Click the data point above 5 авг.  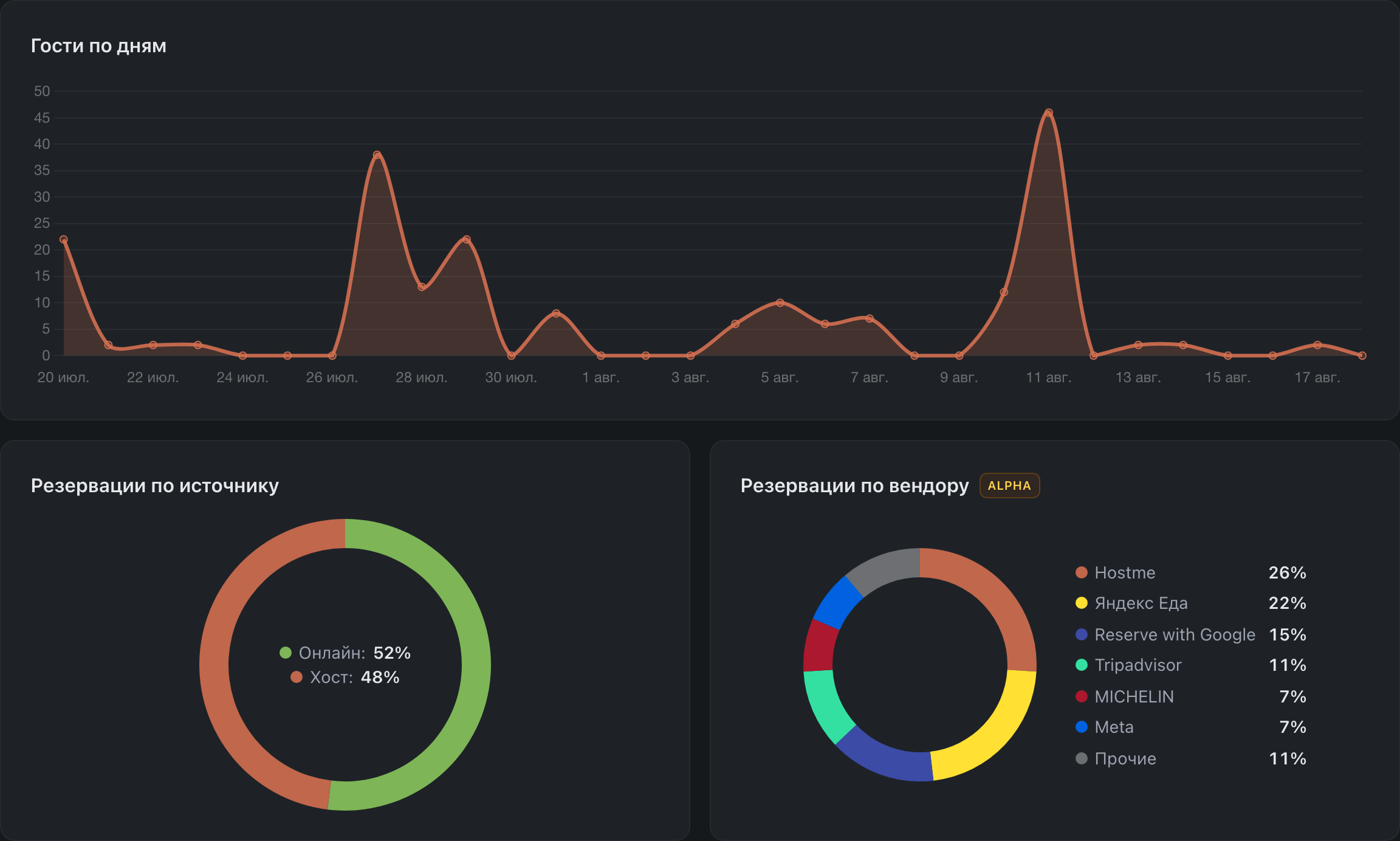[x=780, y=303]
